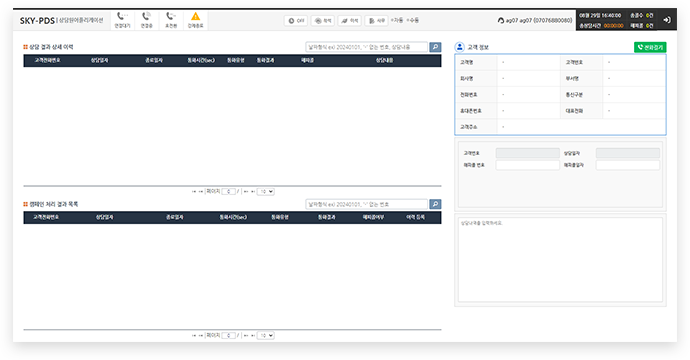Click the connecting phone icon in toolbar
The height and width of the screenshot is (360, 690).
coord(146,17)
